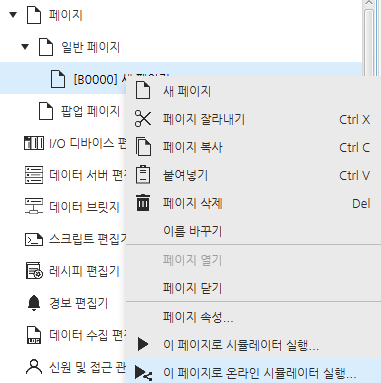Click the scissors icon for 페이지 잘라내기
Image resolution: width=381 pixels, height=383 pixels.
143,119
